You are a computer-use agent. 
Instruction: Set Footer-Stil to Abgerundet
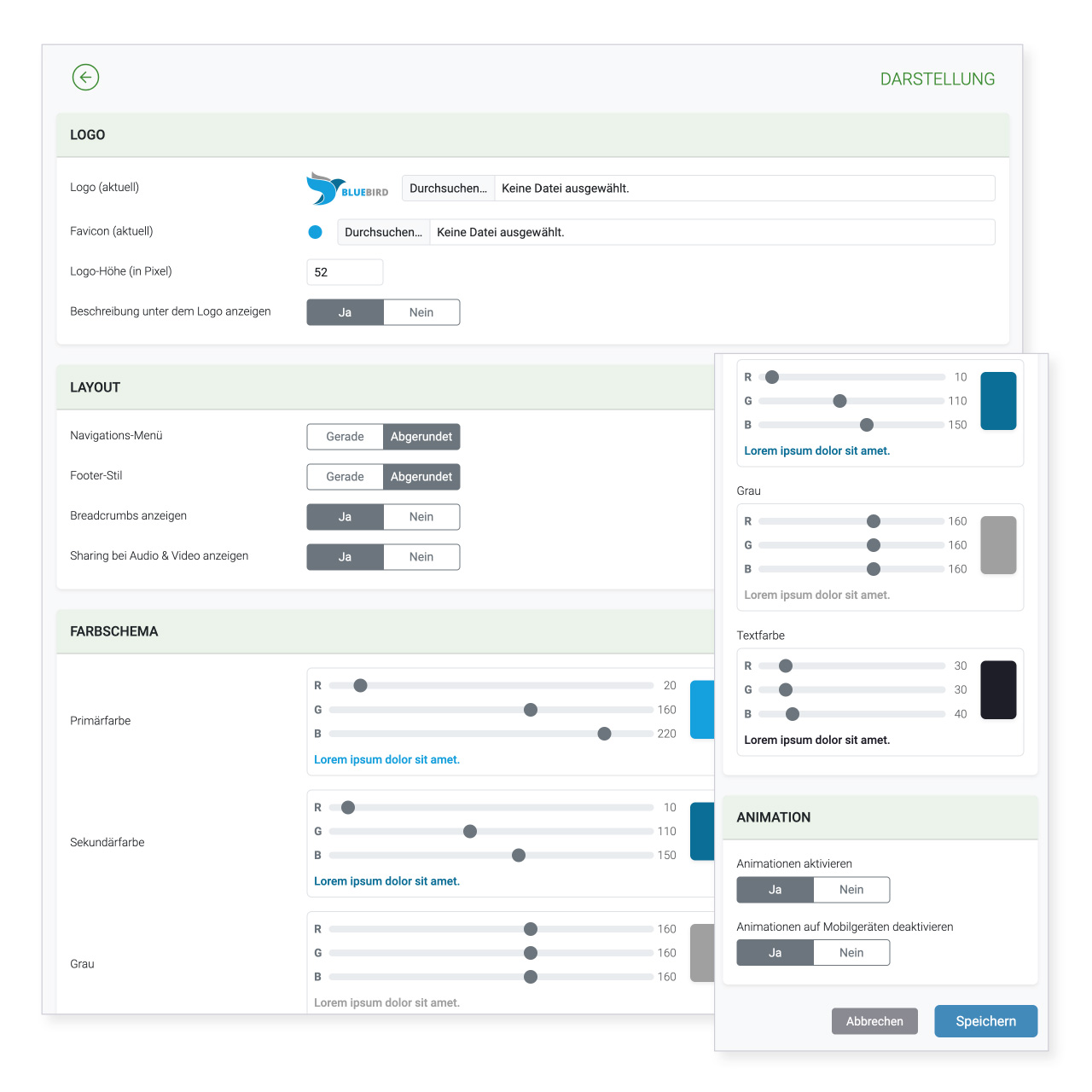421,477
